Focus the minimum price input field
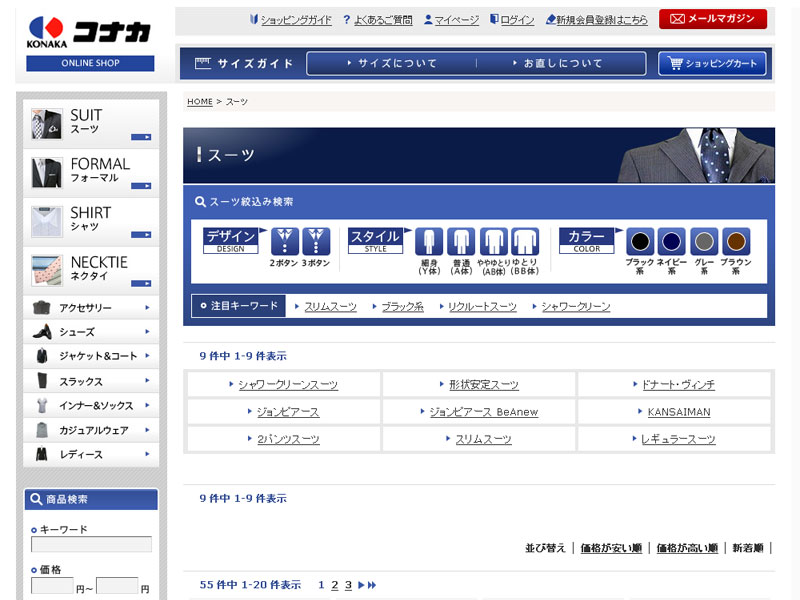The width and height of the screenshot is (800, 600). (x=52, y=586)
